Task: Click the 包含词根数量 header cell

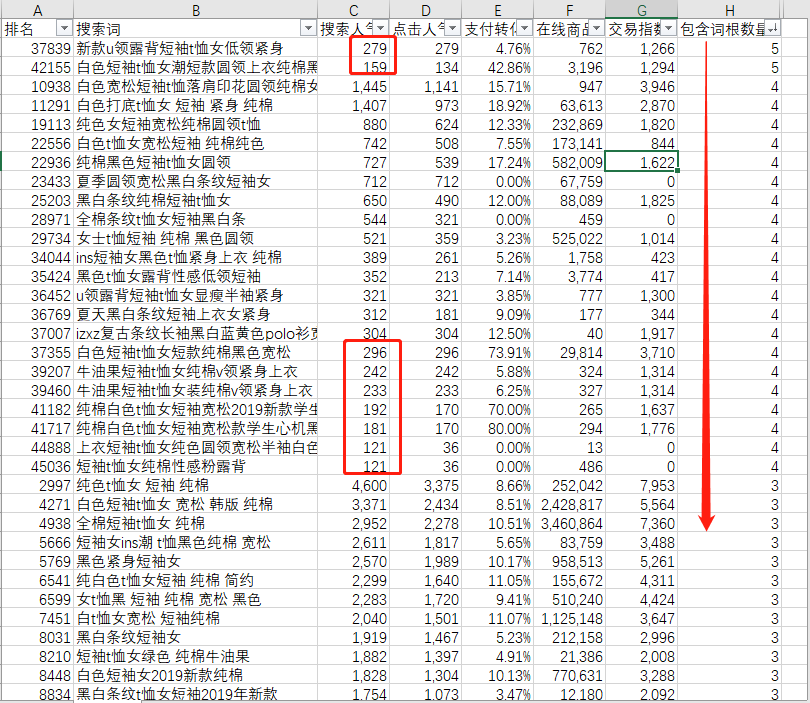Action: (x=729, y=29)
